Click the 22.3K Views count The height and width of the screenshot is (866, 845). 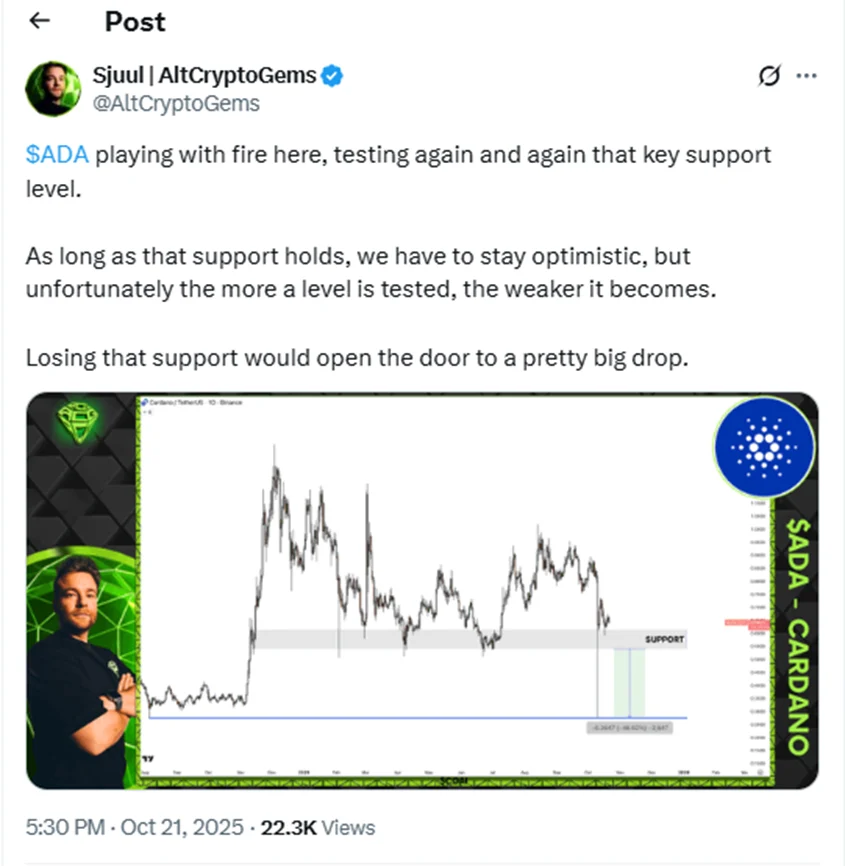pos(317,827)
